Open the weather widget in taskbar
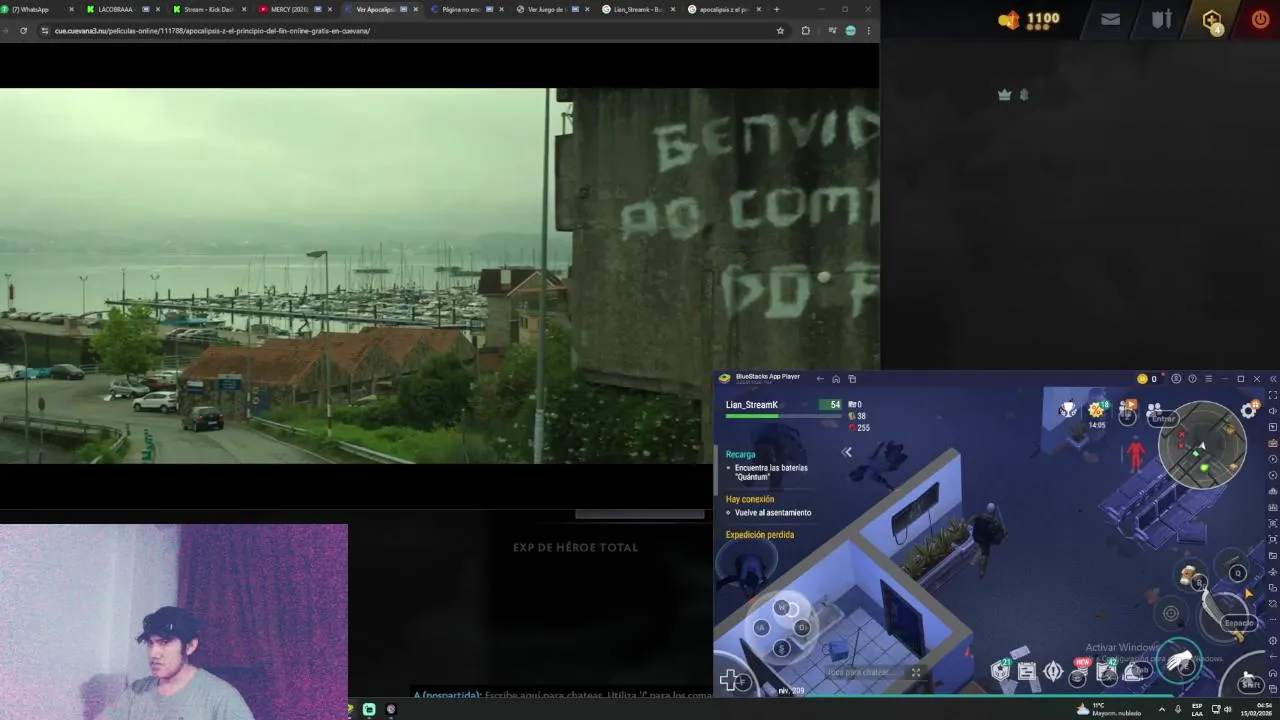 point(1108,709)
